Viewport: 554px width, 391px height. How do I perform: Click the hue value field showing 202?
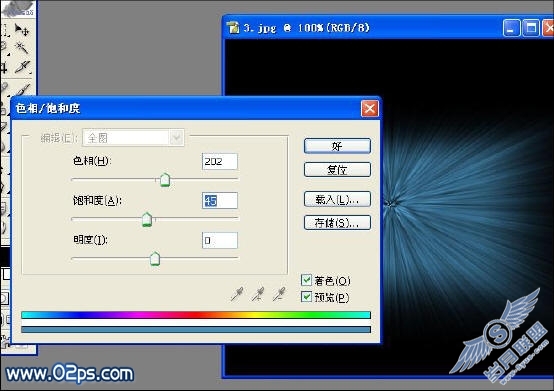[220, 161]
